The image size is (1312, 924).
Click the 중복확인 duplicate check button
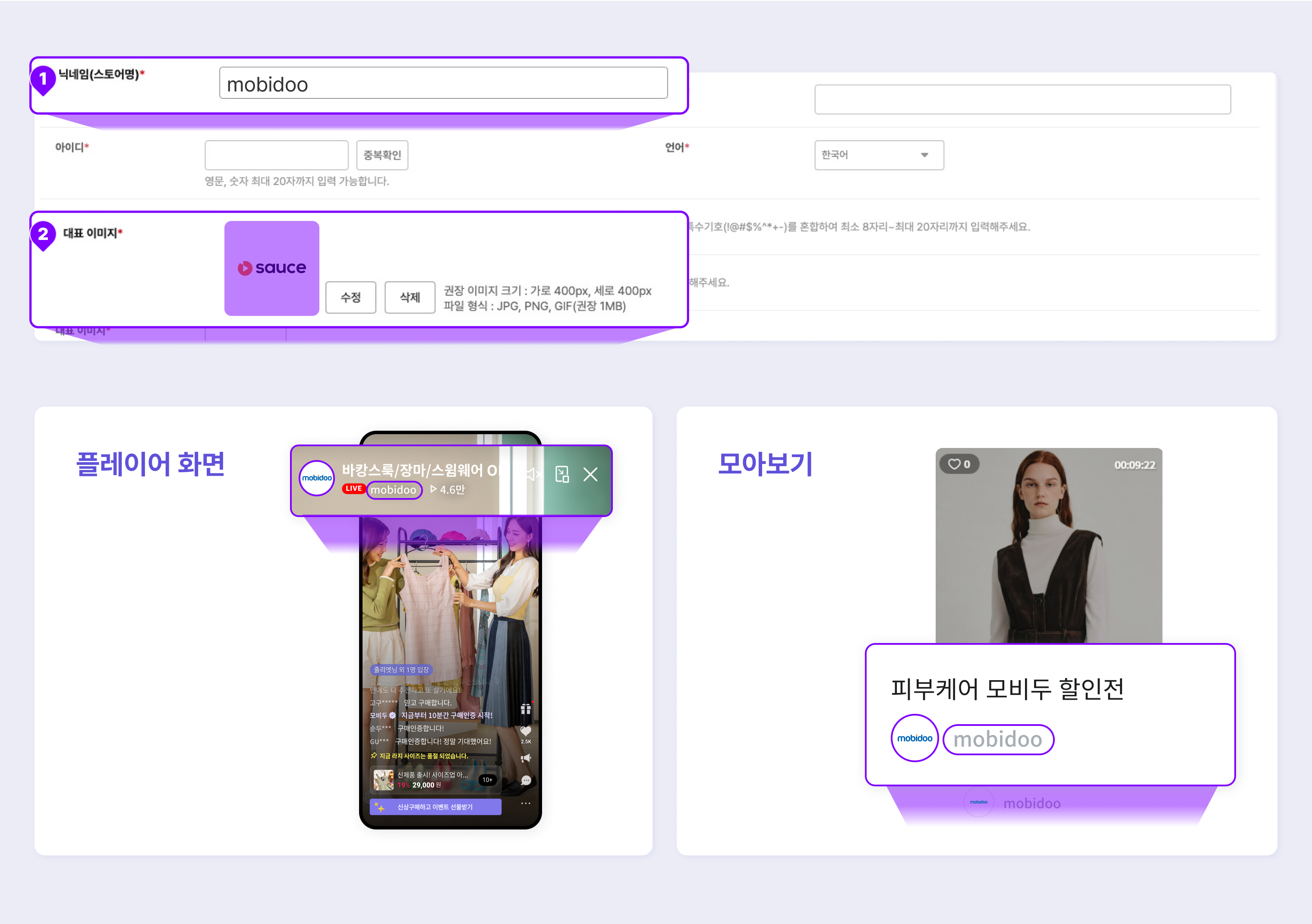pos(382,155)
